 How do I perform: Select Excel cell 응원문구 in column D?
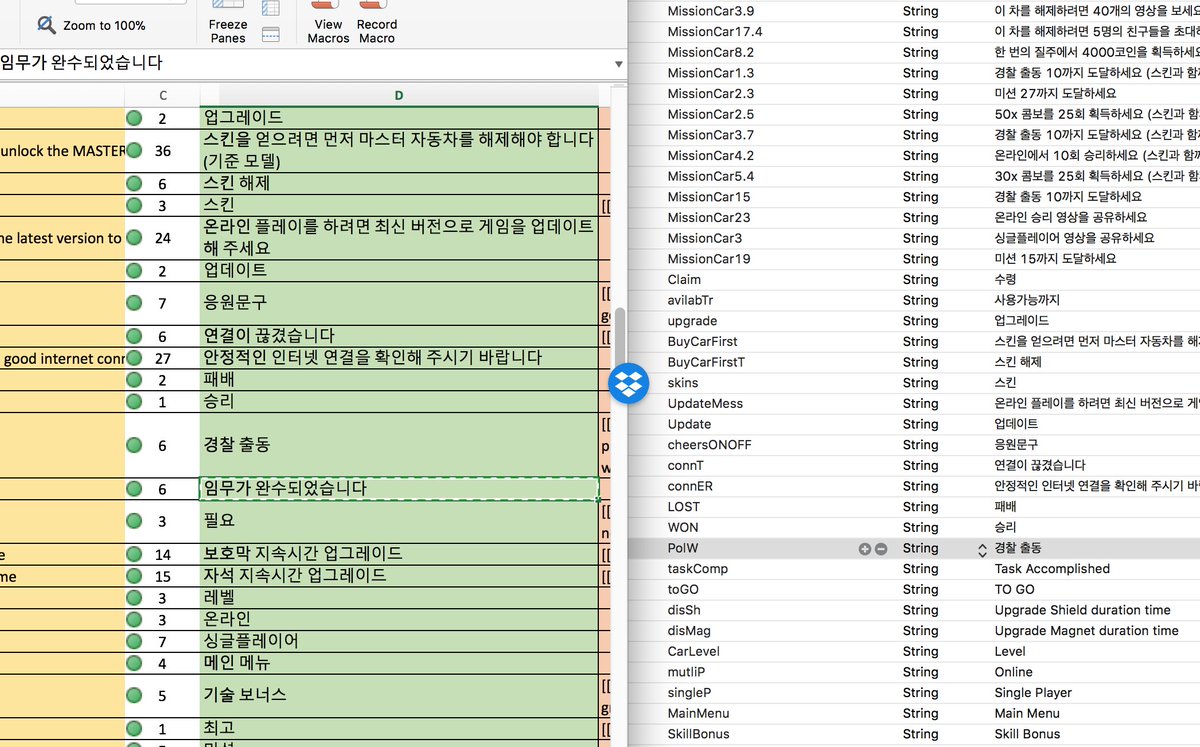point(399,303)
